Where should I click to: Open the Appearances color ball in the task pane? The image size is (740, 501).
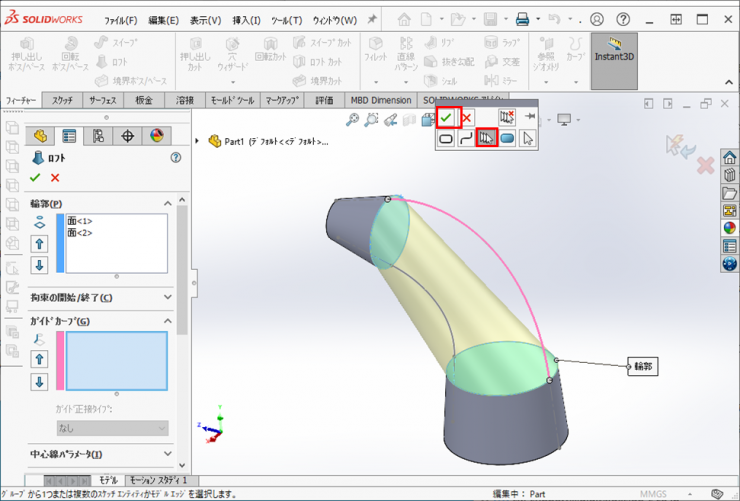pyautogui.click(x=729, y=228)
